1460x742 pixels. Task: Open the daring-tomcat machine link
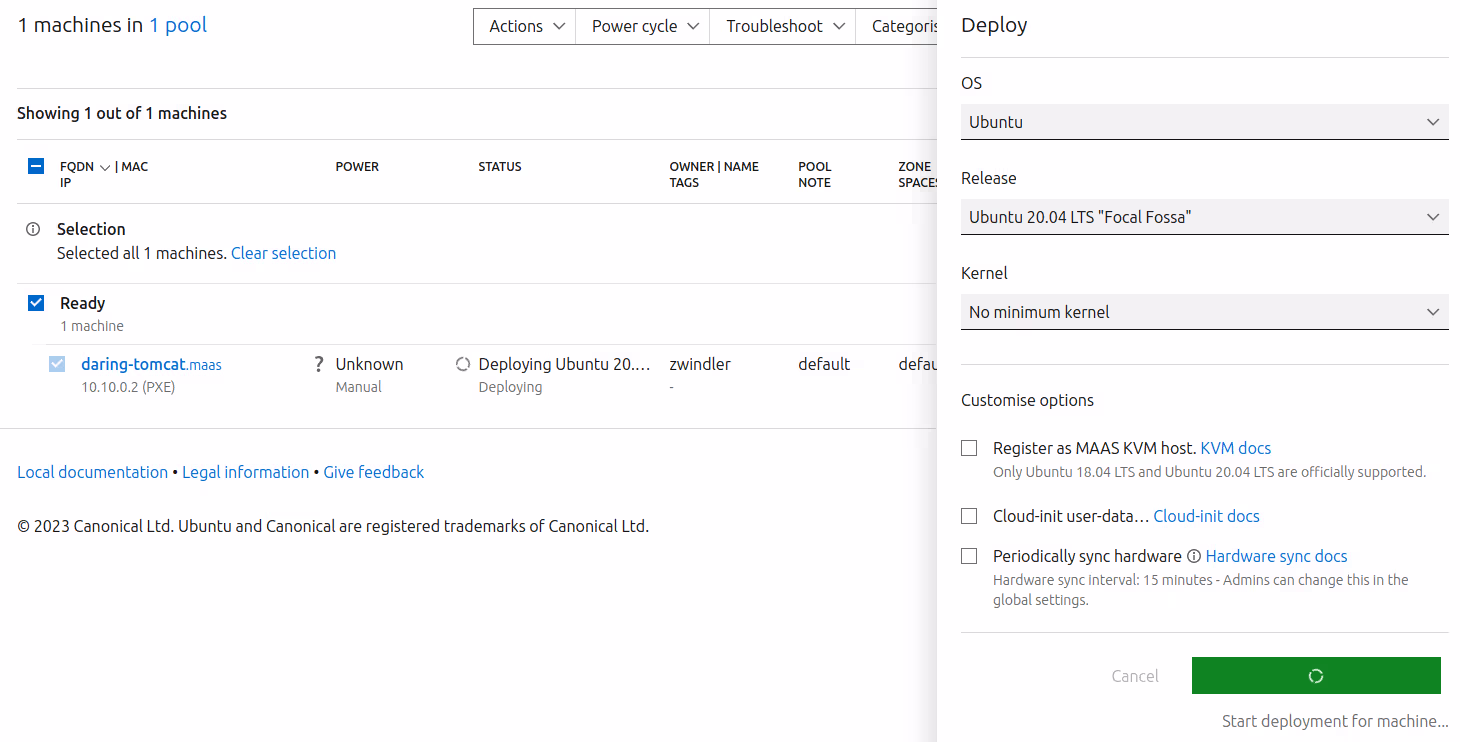[134, 365]
